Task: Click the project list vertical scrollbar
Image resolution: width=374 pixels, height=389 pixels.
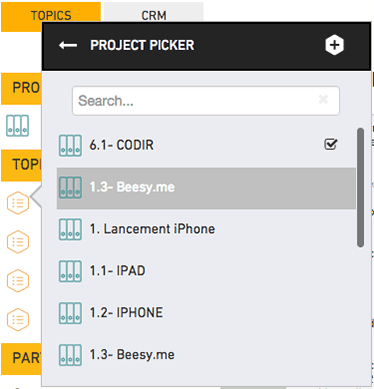Action: pos(360,187)
